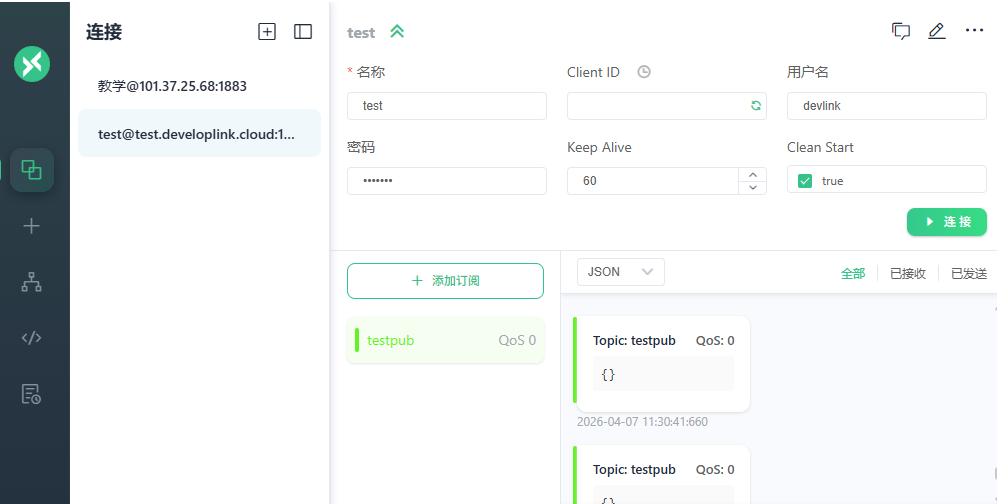Click the 连接 connect button
This screenshot has width=997, height=504.
pyautogui.click(x=947, y=222)
